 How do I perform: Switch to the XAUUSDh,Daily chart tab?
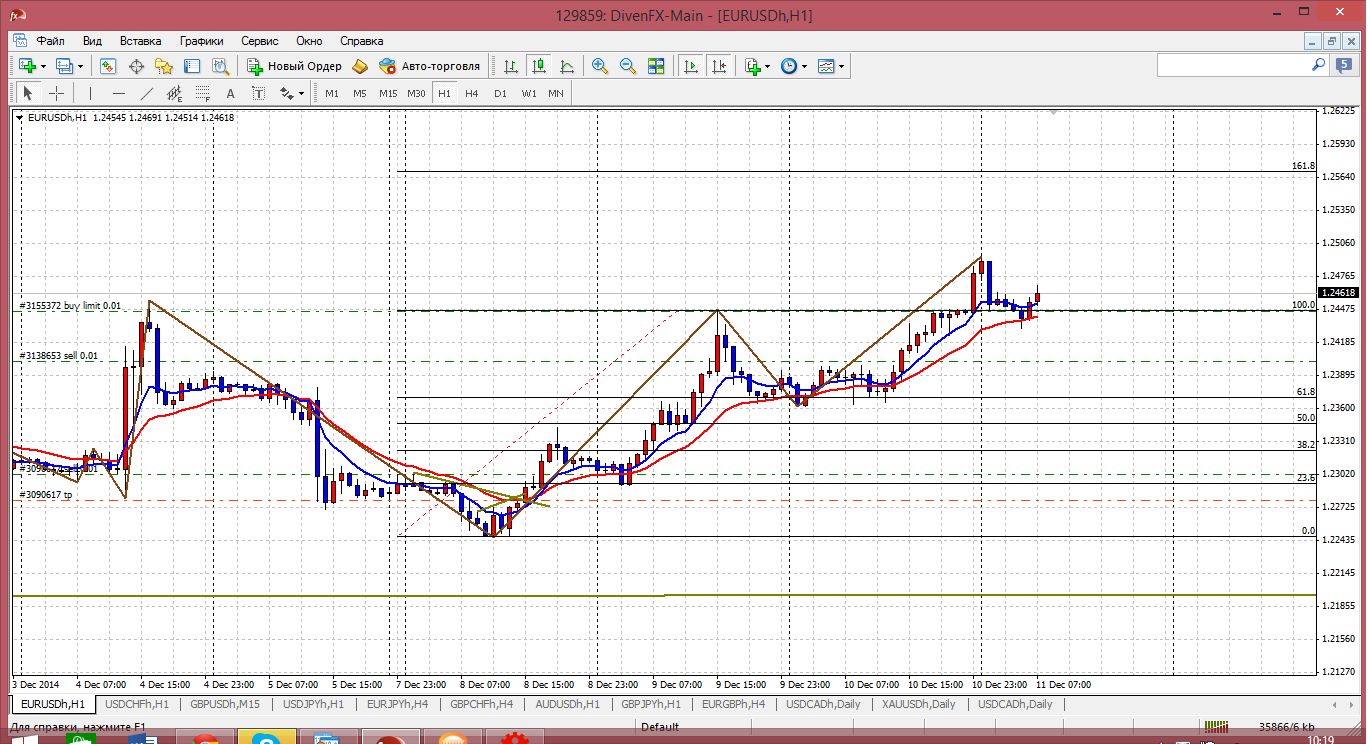[918, 704]
